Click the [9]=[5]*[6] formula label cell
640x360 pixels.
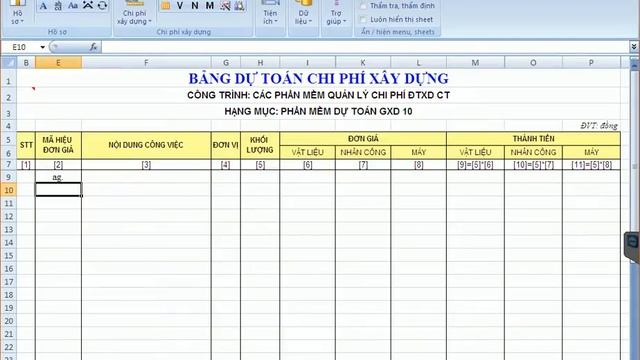click(475, 165)
